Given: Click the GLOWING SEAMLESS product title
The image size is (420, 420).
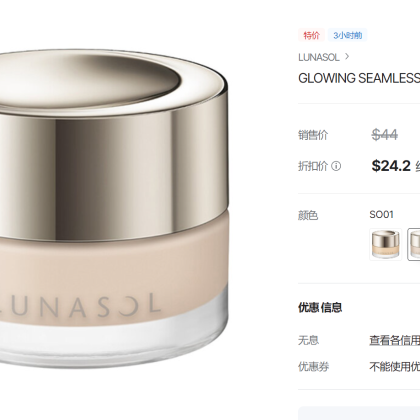Looking at the screenshot, I should point(359,78).
